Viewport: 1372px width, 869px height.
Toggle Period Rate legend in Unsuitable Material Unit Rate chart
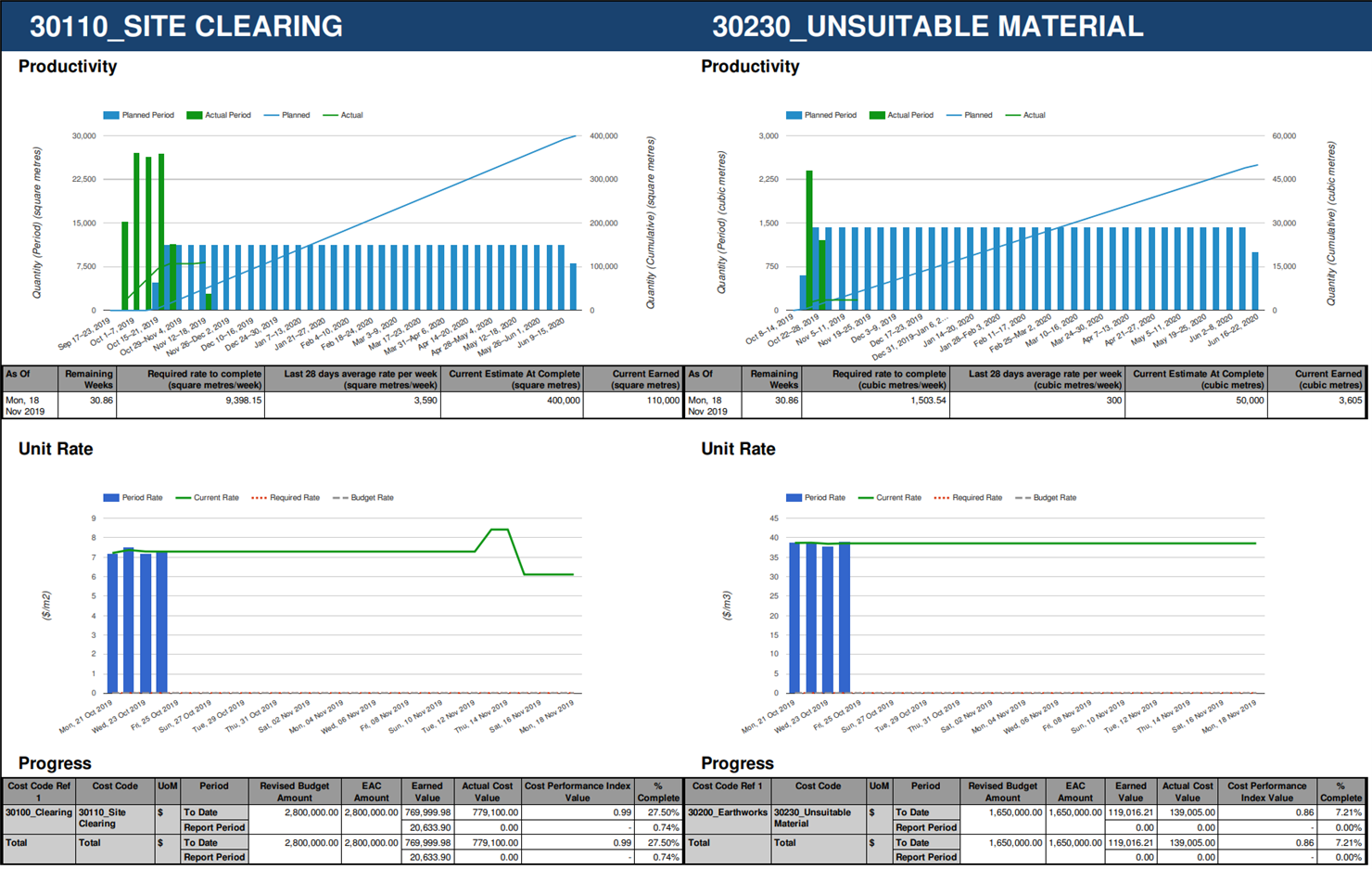tap(815, 498)
